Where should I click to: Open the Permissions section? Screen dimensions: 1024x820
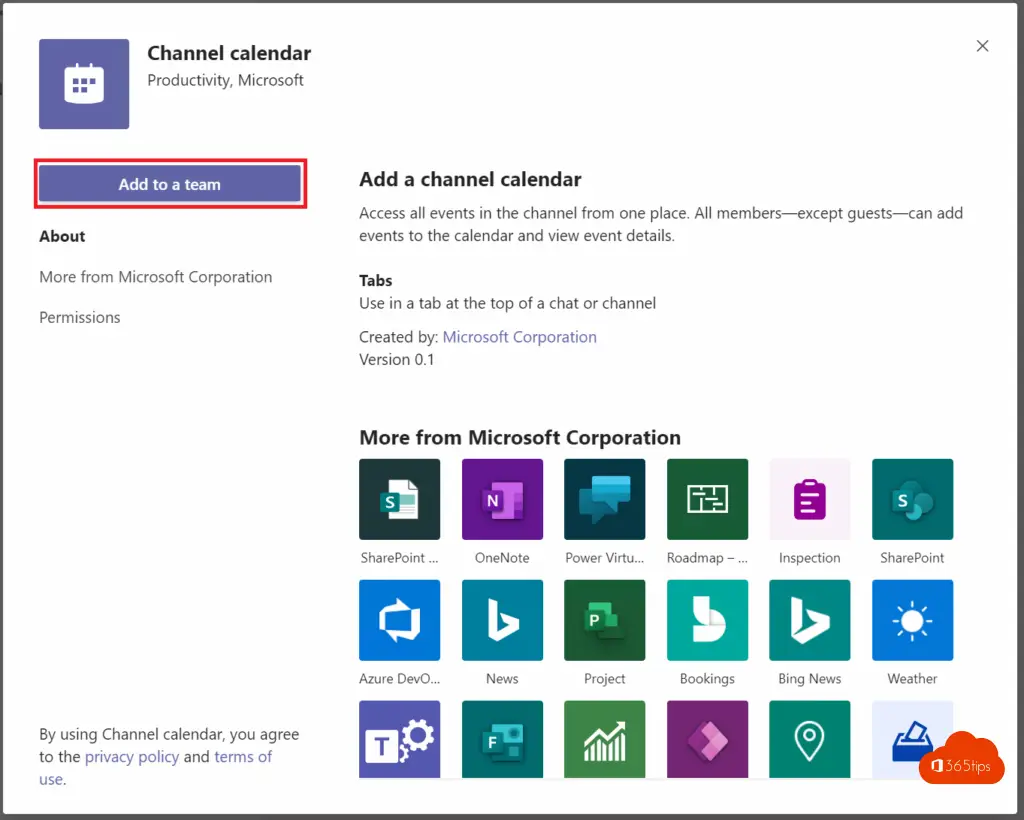[x=80, y=318]
